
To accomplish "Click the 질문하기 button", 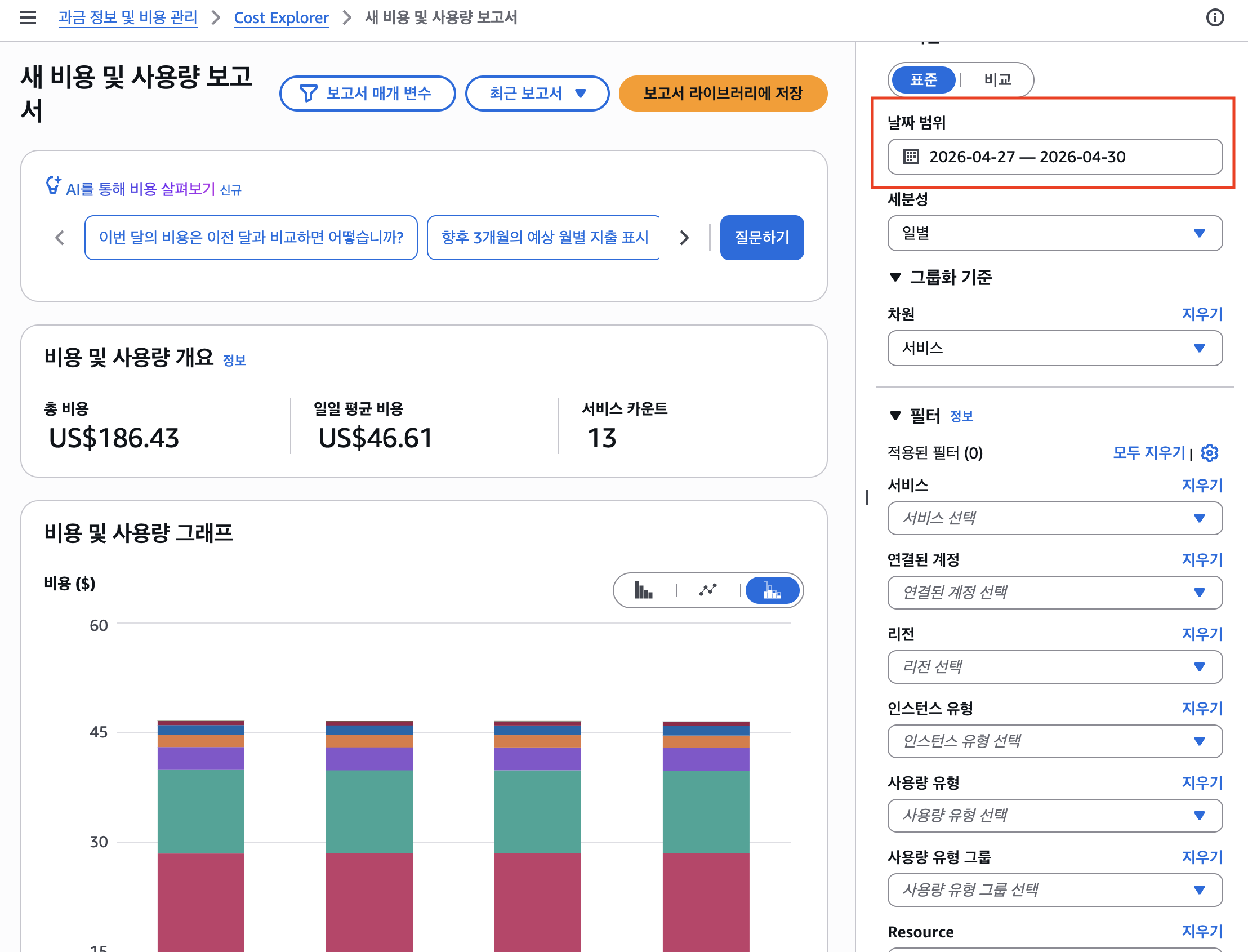I will (x=761, y=237).
